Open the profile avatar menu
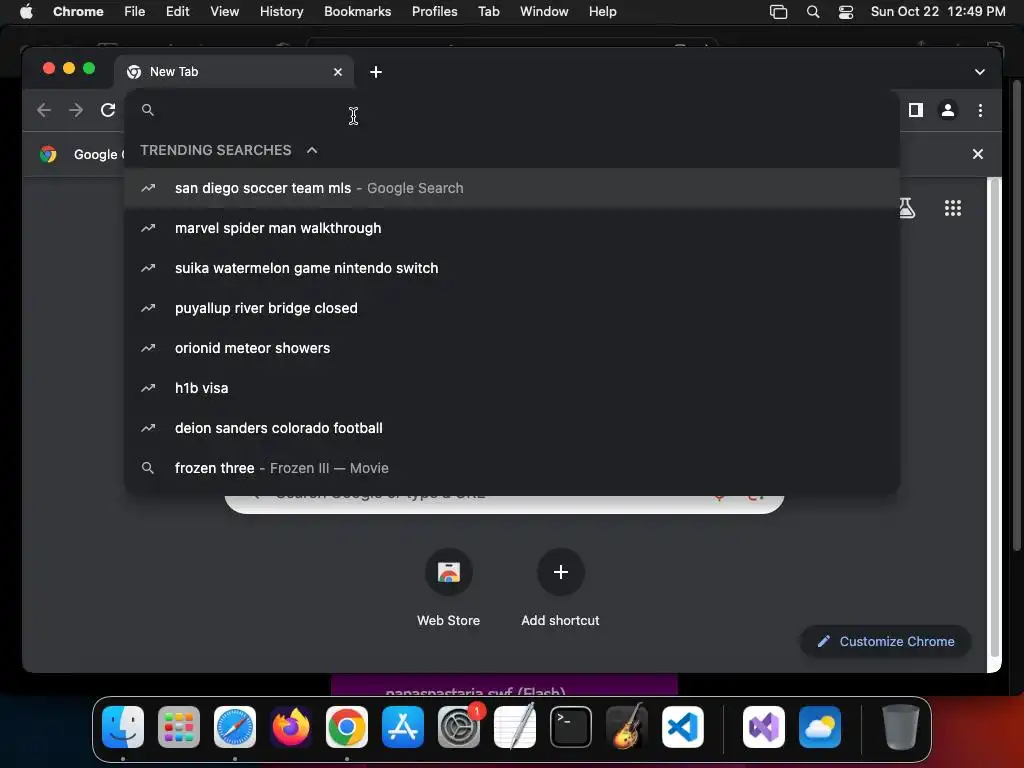 [948, 110]
